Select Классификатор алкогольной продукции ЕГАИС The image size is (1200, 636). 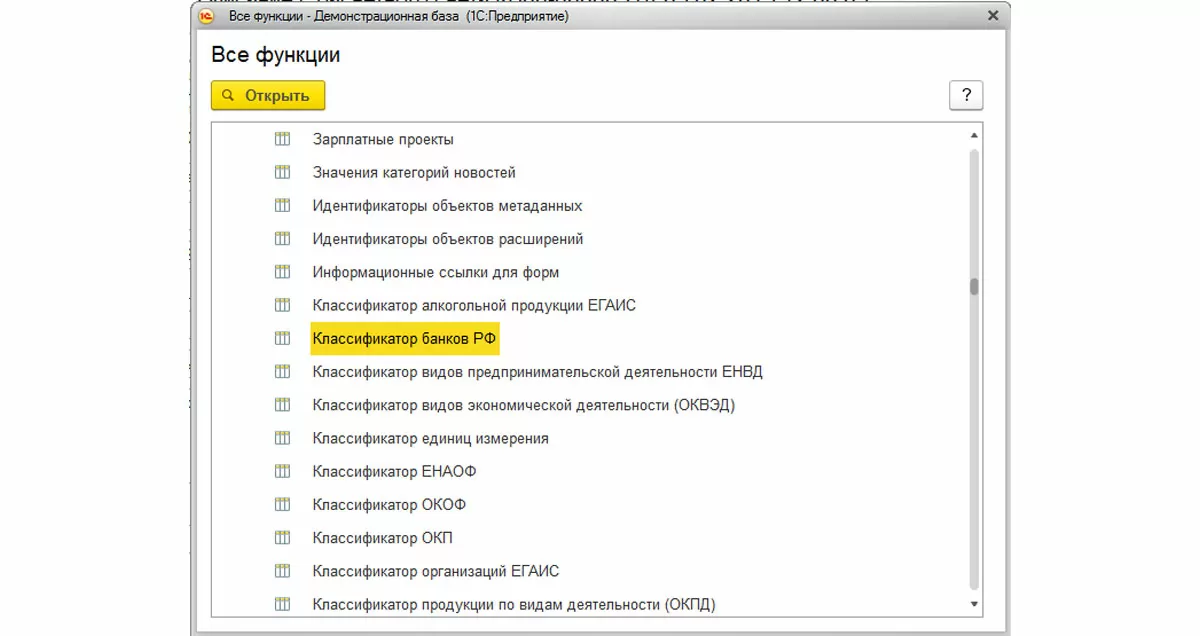tap(474, 305)
